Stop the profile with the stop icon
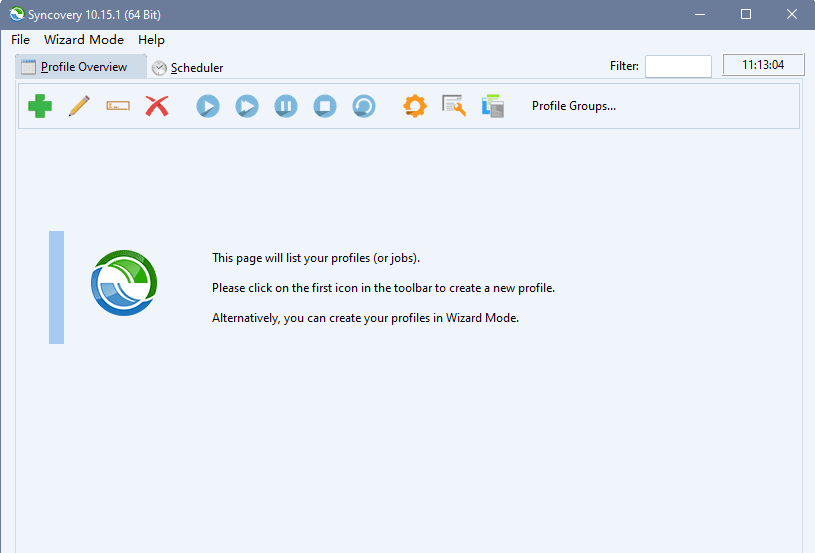 click(x=325, y=106)
